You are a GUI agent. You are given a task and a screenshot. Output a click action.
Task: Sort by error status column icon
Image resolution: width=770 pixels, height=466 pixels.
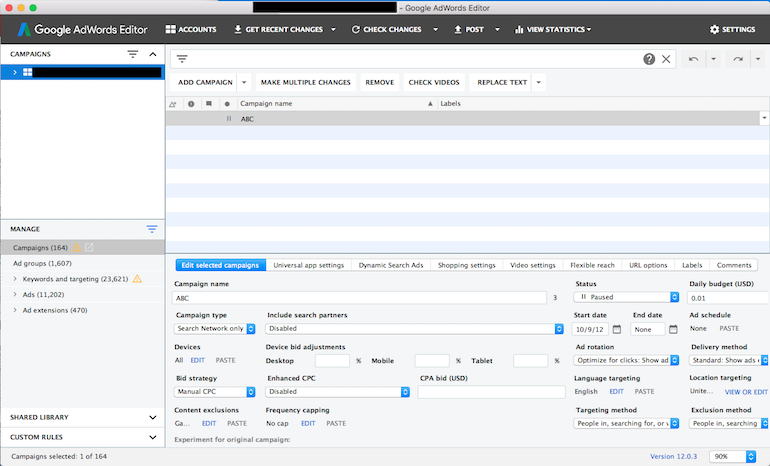(x=191, y=104)
